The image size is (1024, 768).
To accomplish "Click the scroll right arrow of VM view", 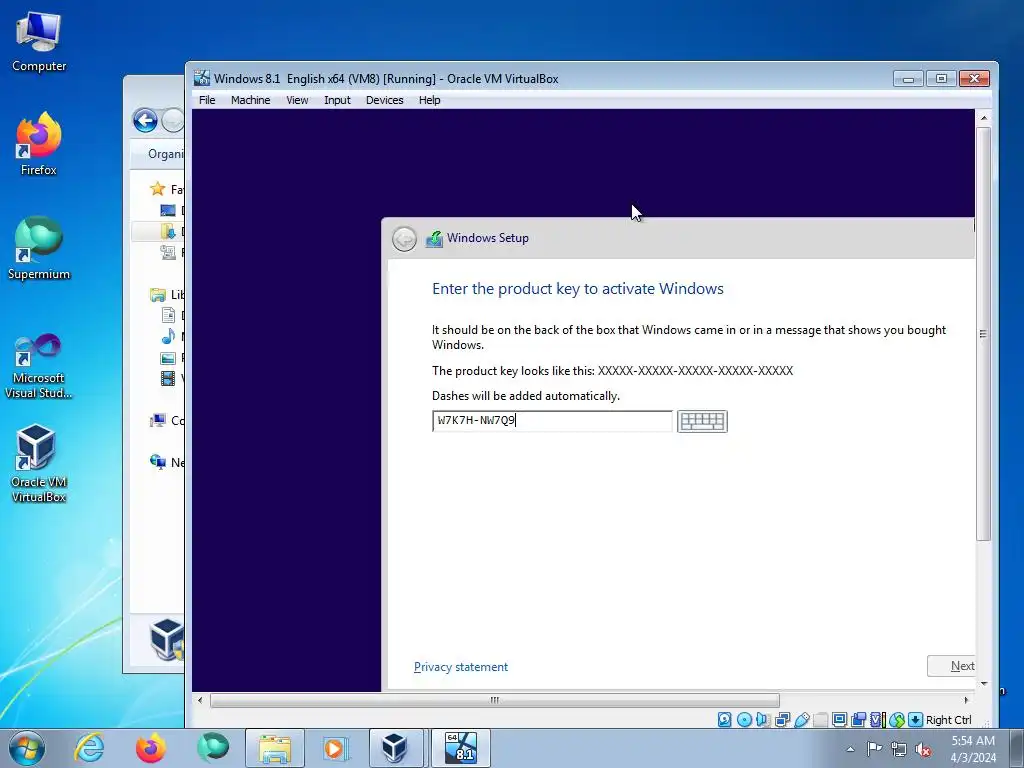I will click(x=967, y=700).
